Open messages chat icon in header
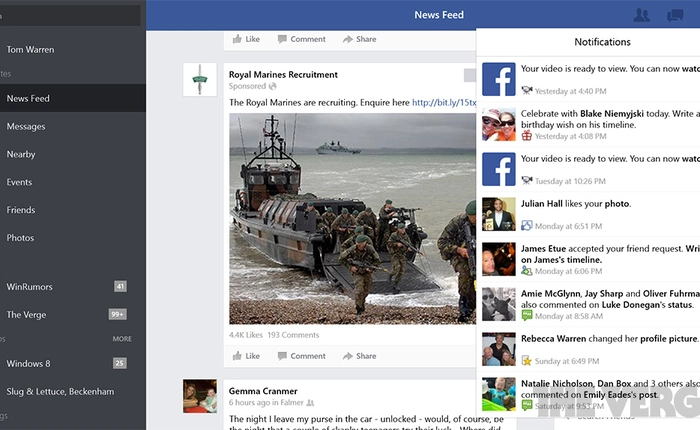 675,16
